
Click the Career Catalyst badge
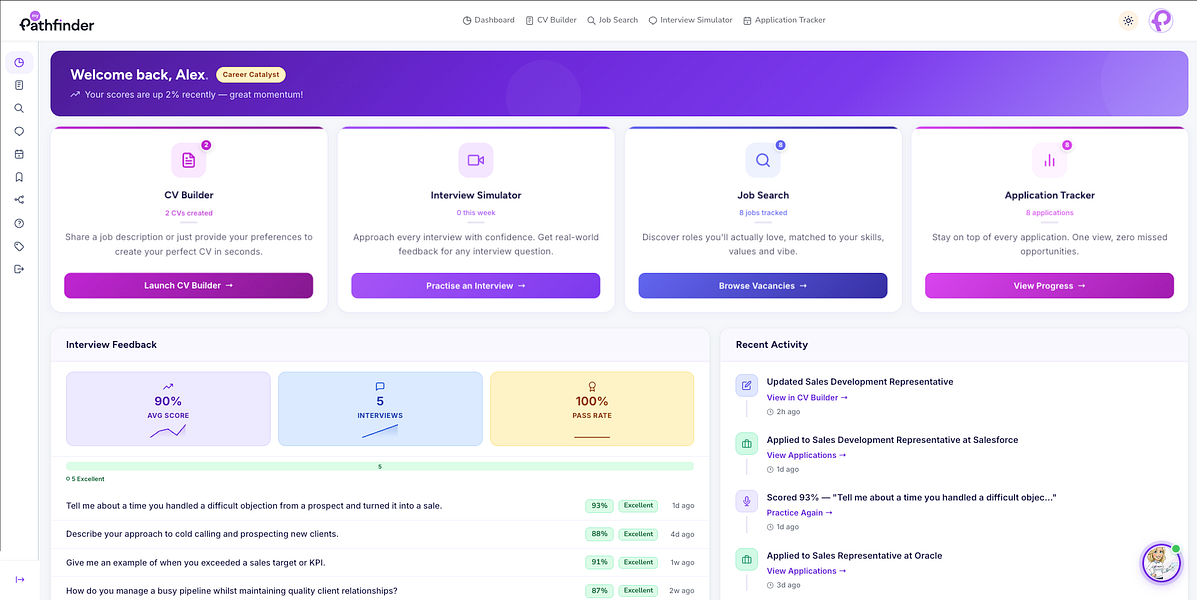click(251, 75)
